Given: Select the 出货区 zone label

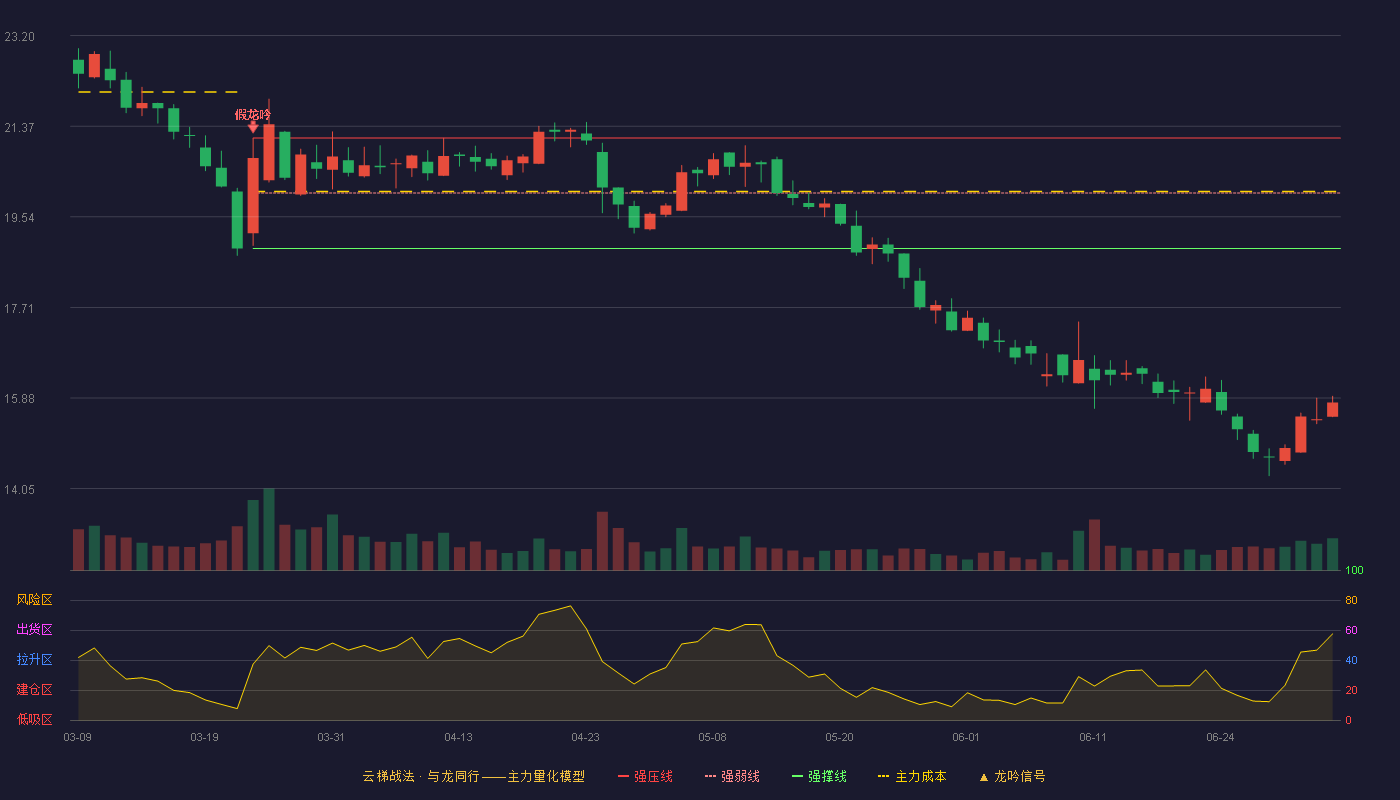Looking at the screenshot, I should [x=34, y=630].
